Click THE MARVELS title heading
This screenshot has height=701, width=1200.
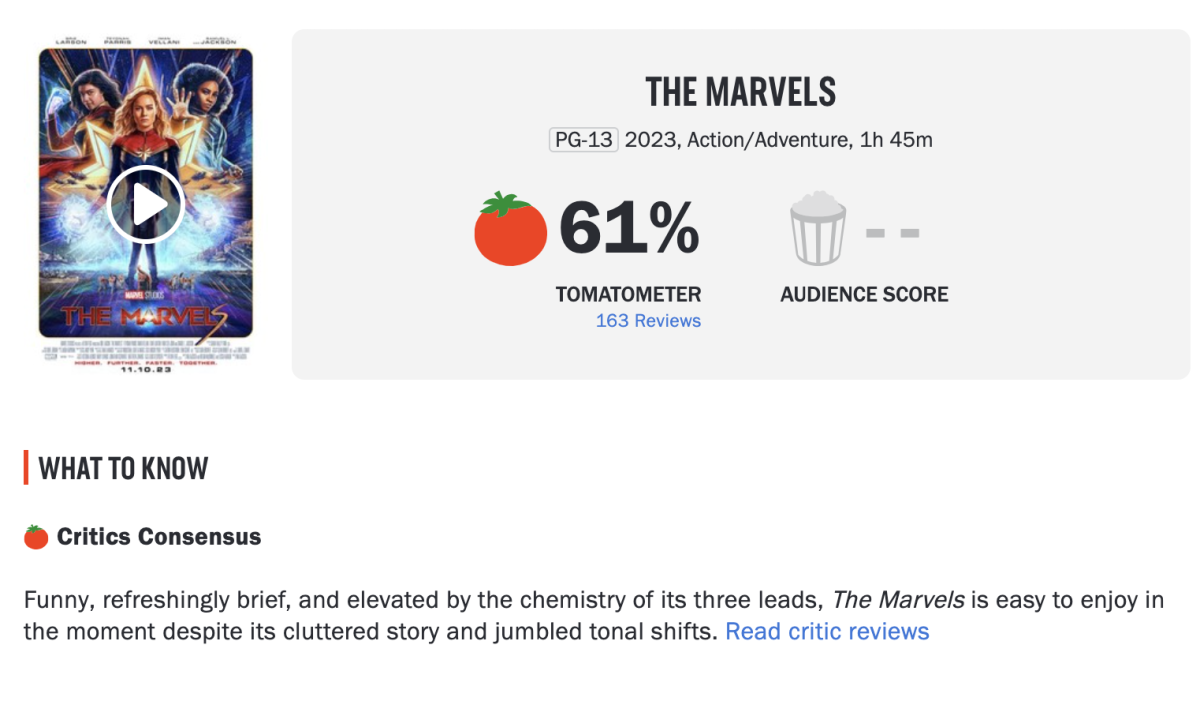click(x=740, y=92)
